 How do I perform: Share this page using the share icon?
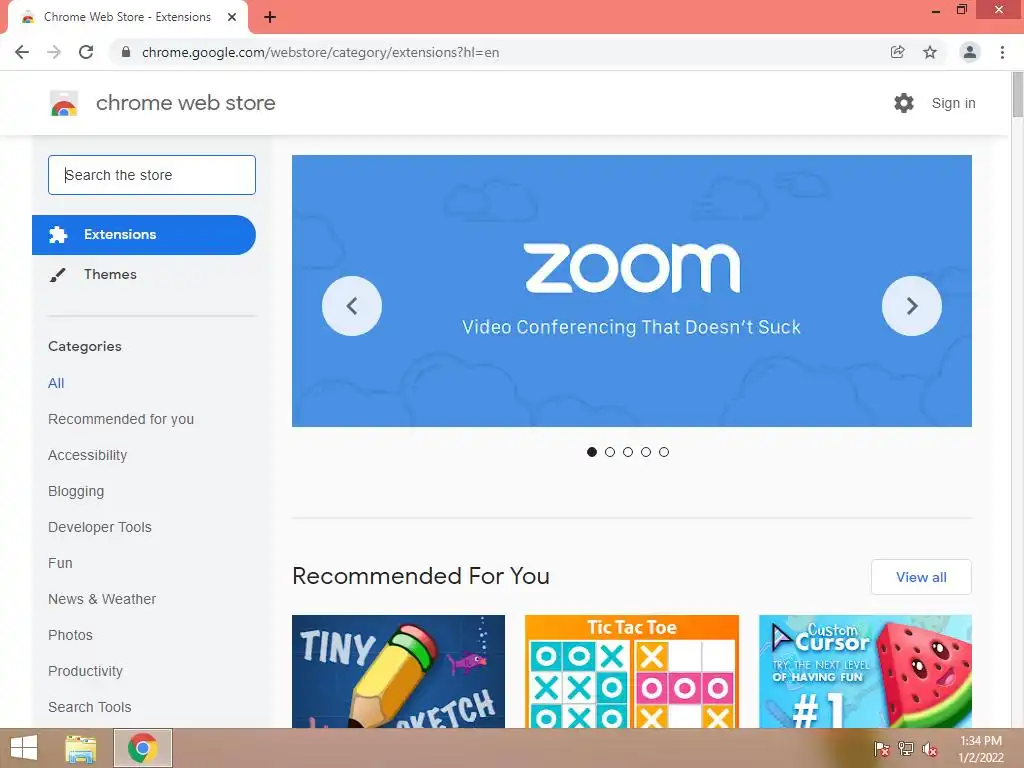pos(897,52)
